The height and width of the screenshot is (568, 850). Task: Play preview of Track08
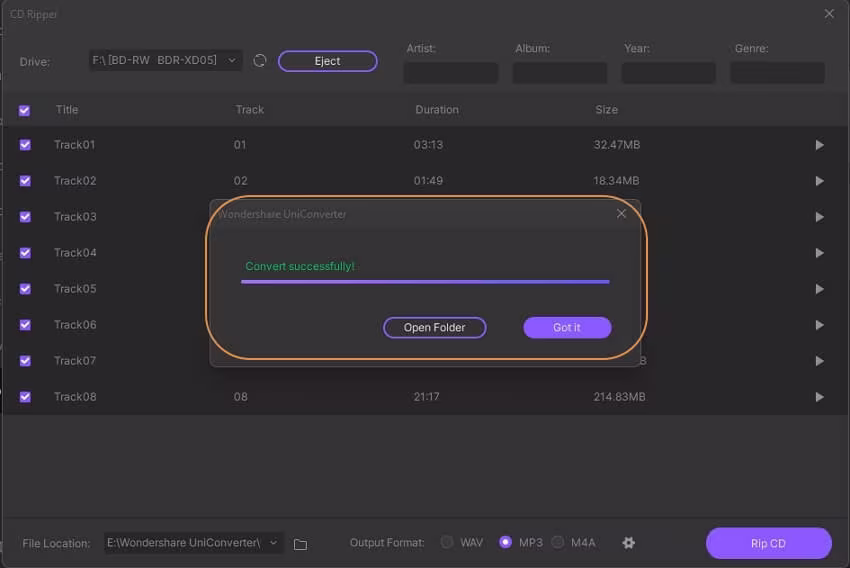tap(820, 397)
